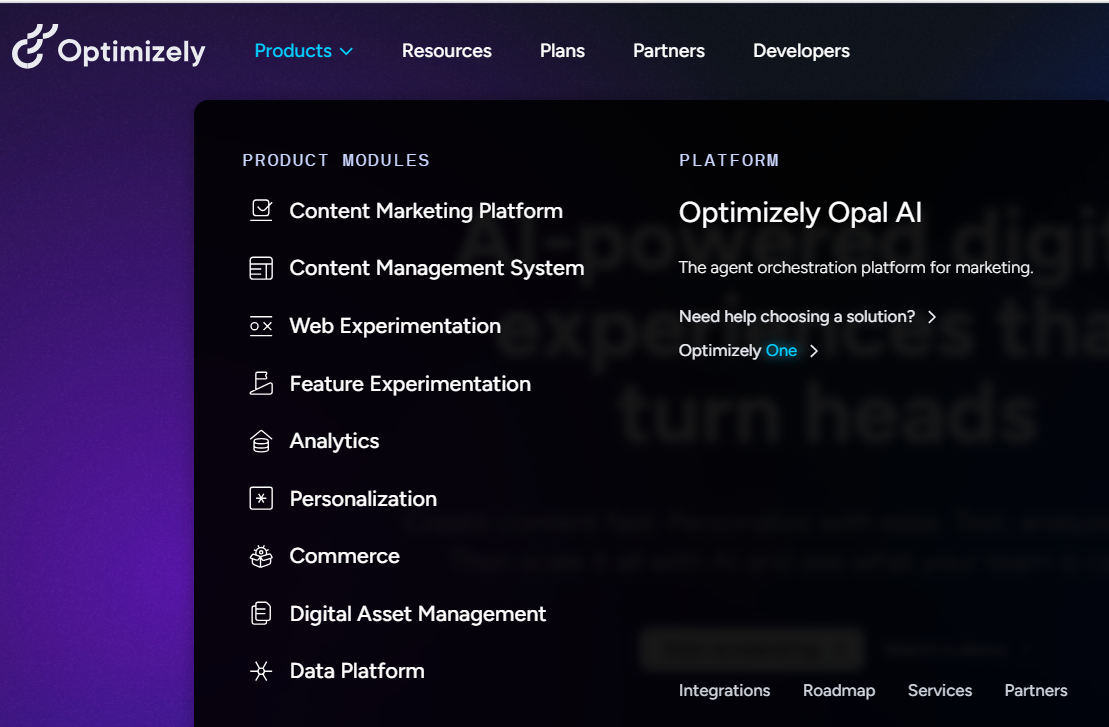Open Digital Asset Management page

(x=417, y=614)
